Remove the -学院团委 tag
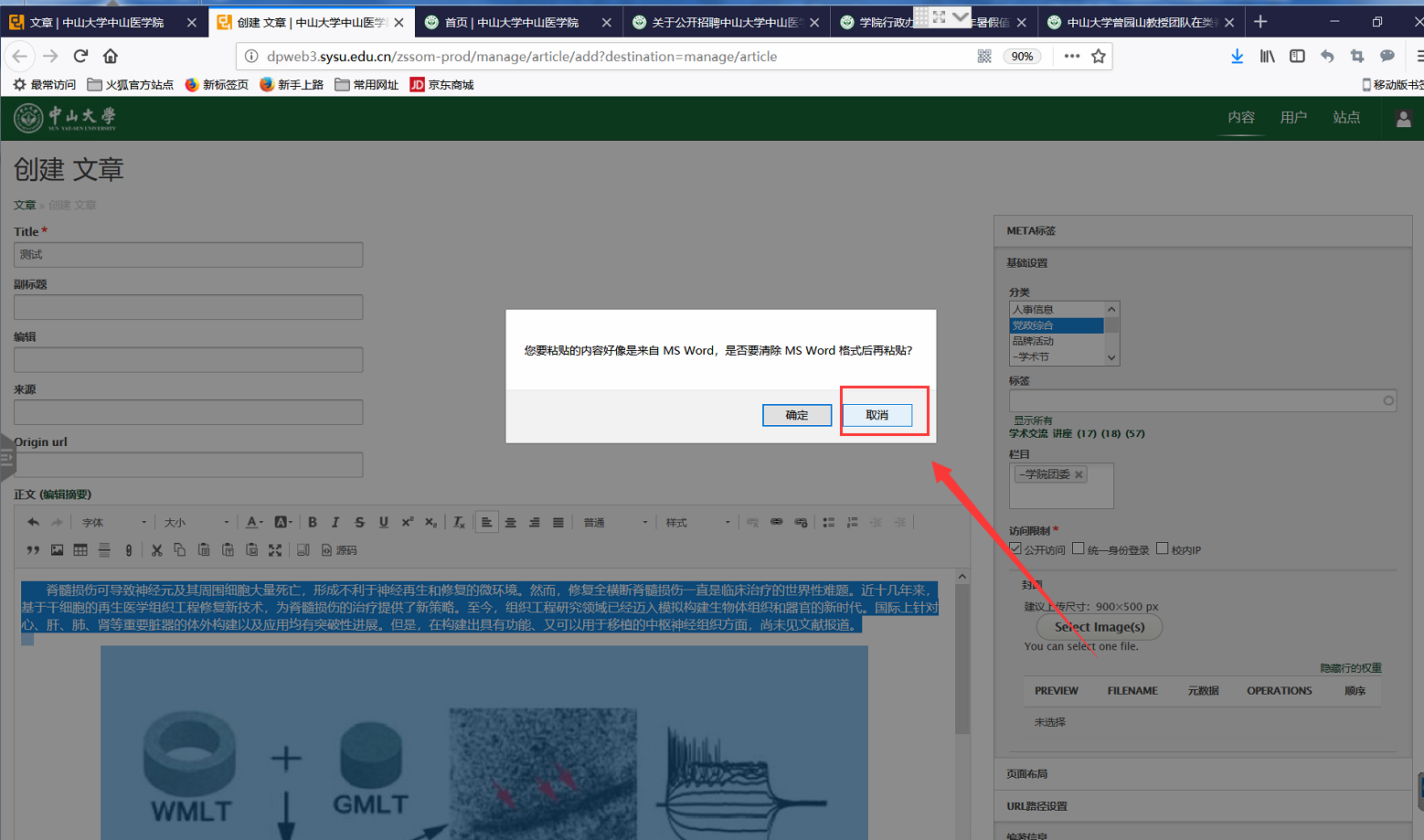The image size is (1424, 840). (x=1079, y=474)
